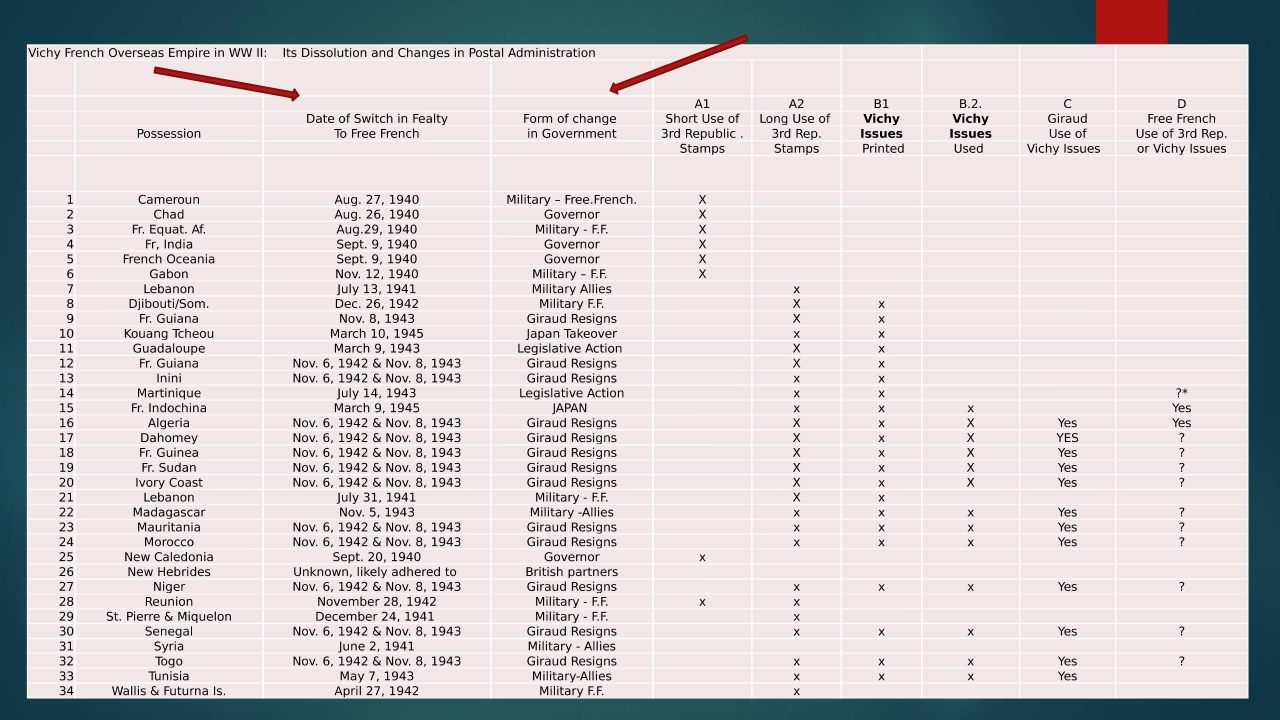
Task: Click the slide title 'Vichy French Overseas Empire in WW II'
Action: click(x=147, y=53)
